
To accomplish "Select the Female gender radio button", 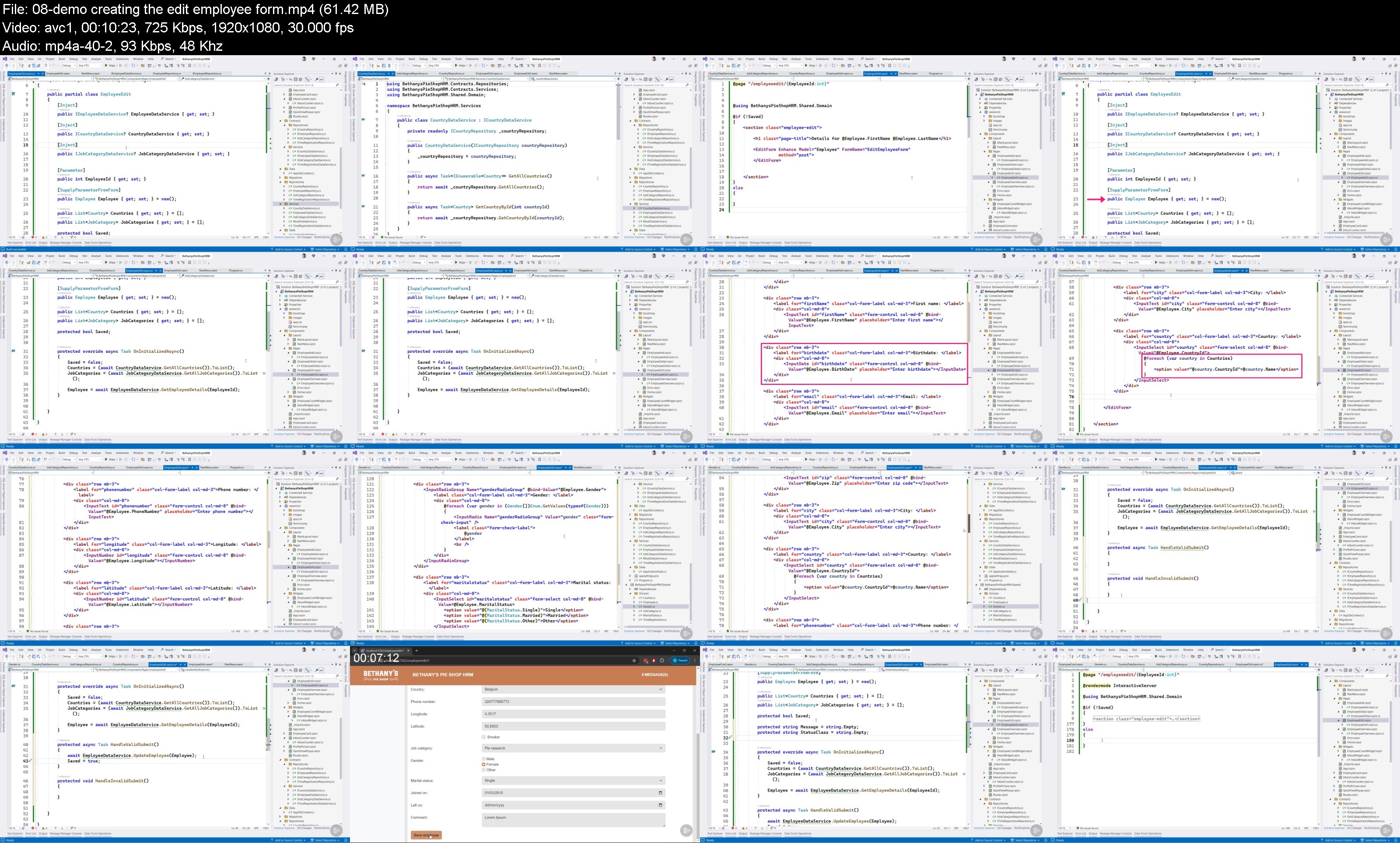I will tap(484, 765).
